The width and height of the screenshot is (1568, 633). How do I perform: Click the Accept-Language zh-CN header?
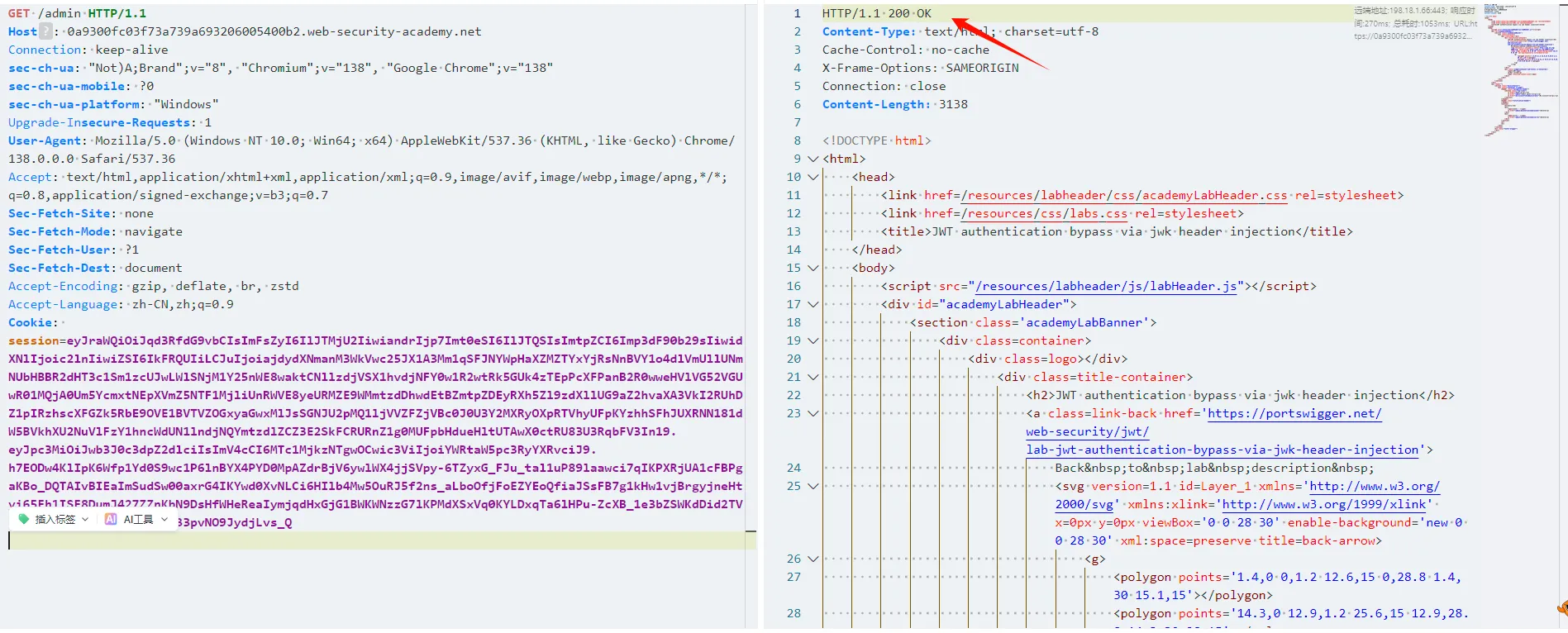point(121,304)
